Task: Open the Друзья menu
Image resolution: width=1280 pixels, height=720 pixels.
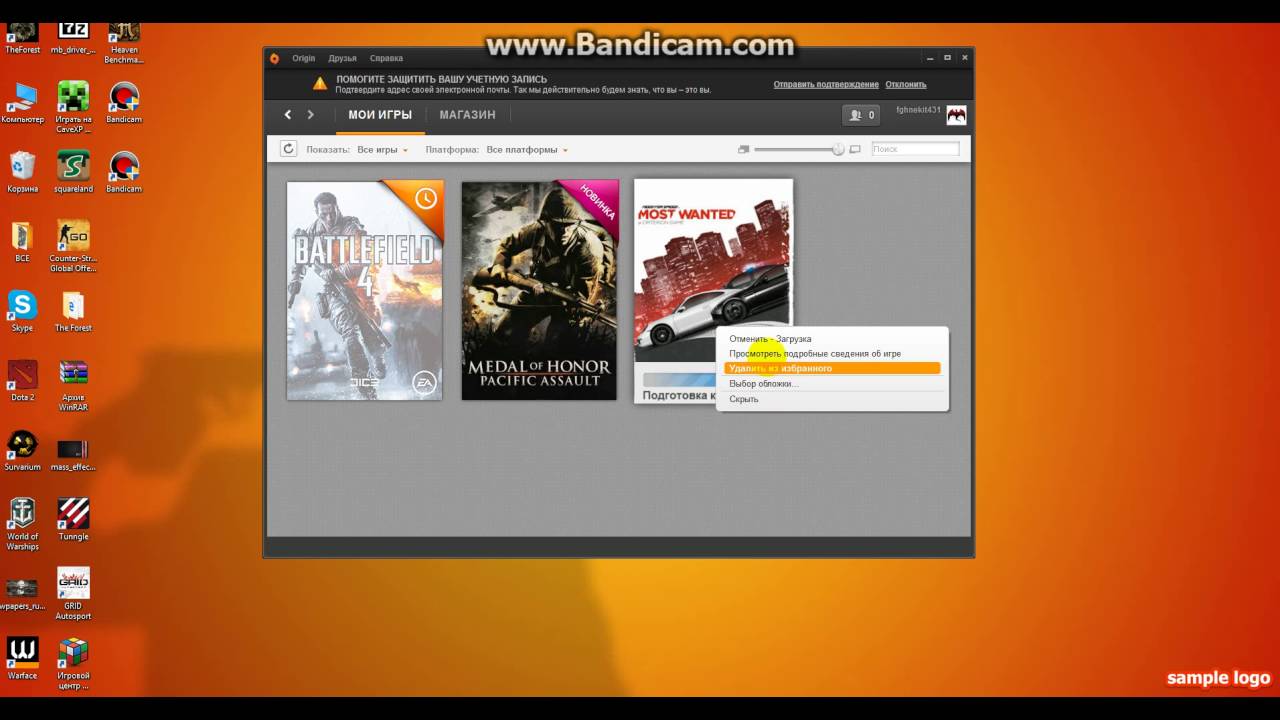Action: tap(342, 58)
